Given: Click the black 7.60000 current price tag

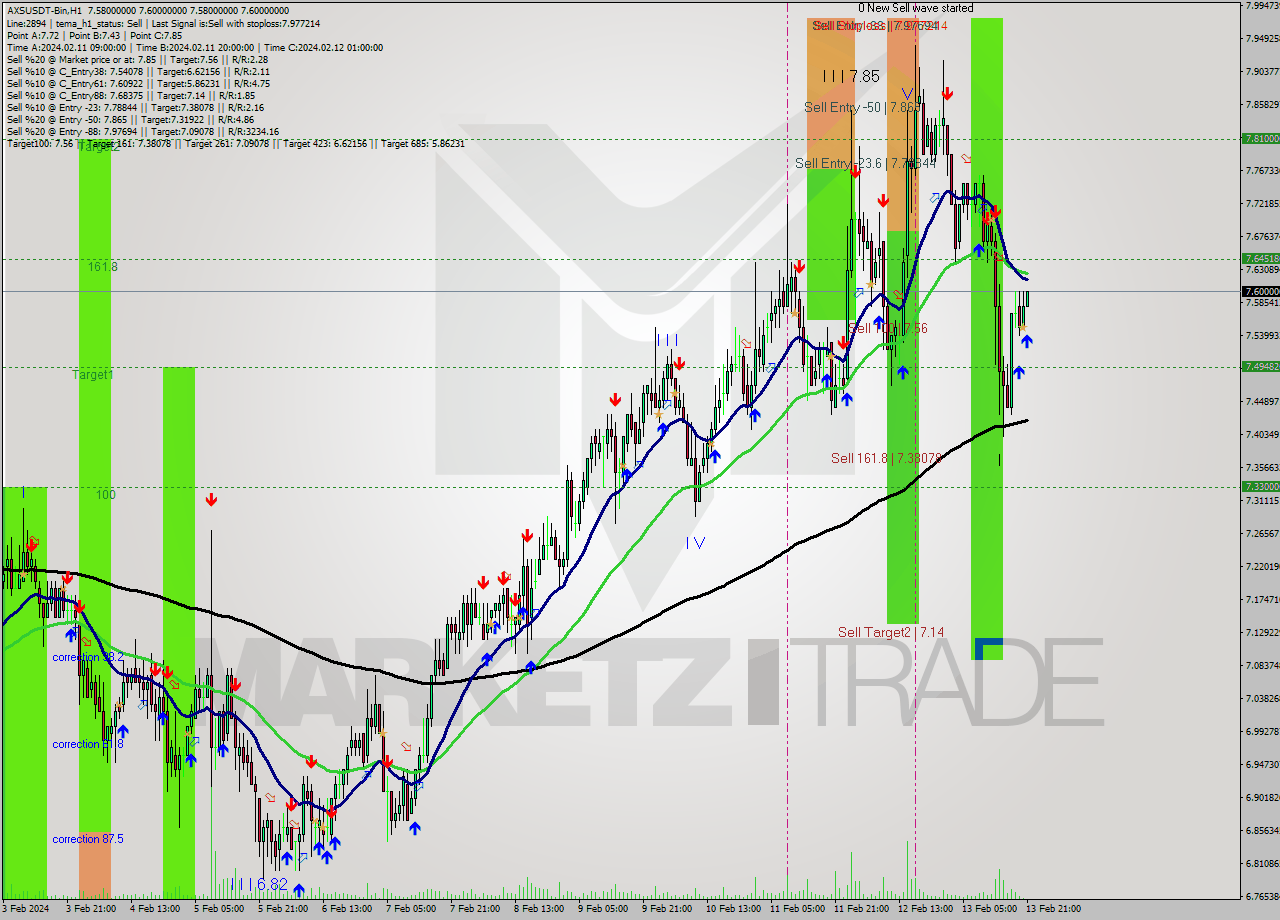Looking at the screenshot, I should point(1260,291).
